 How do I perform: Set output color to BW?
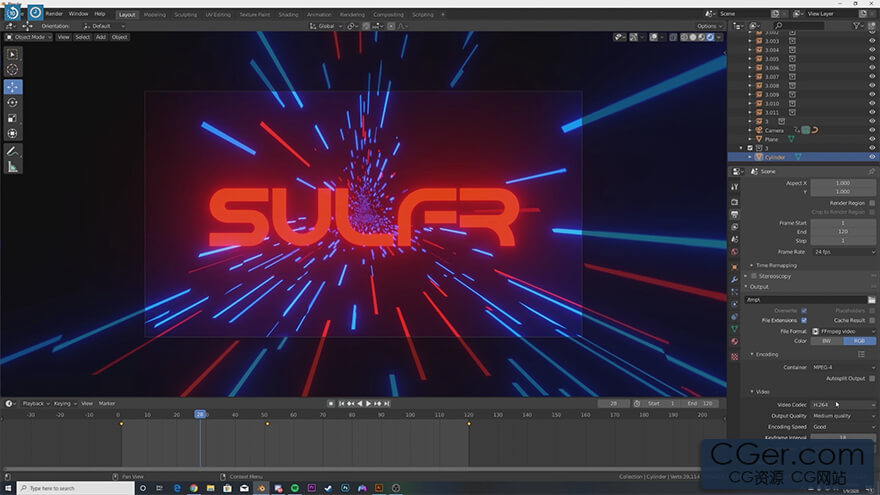(x=827, y=341)
